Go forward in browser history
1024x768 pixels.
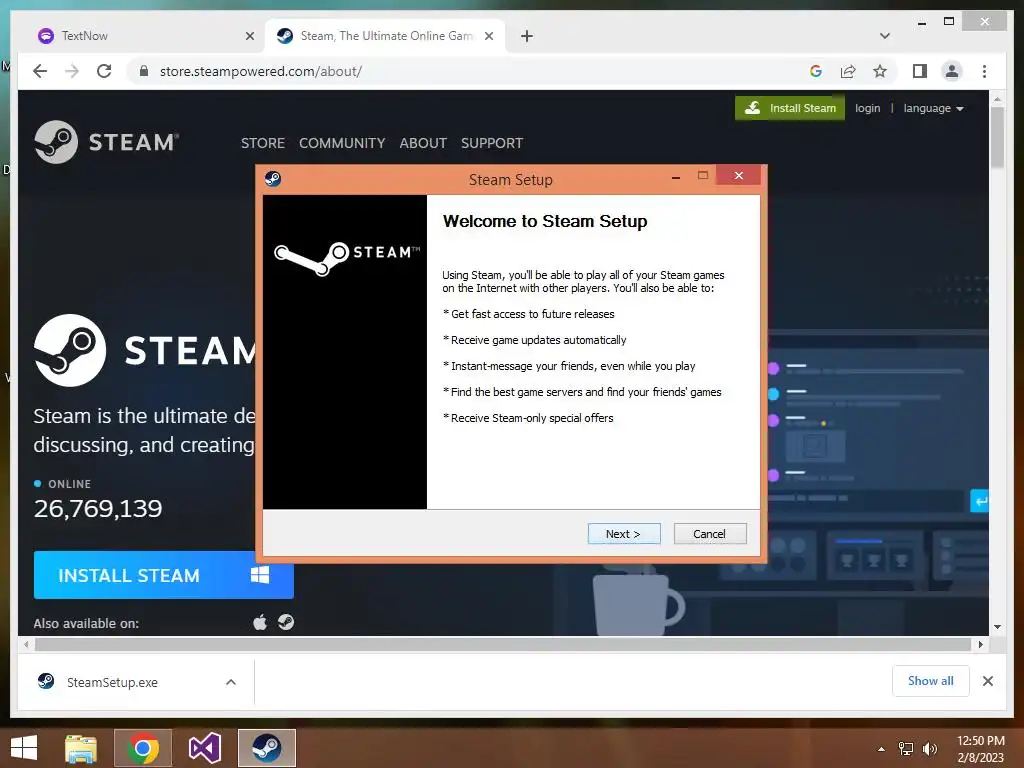(x=72, y=71)
